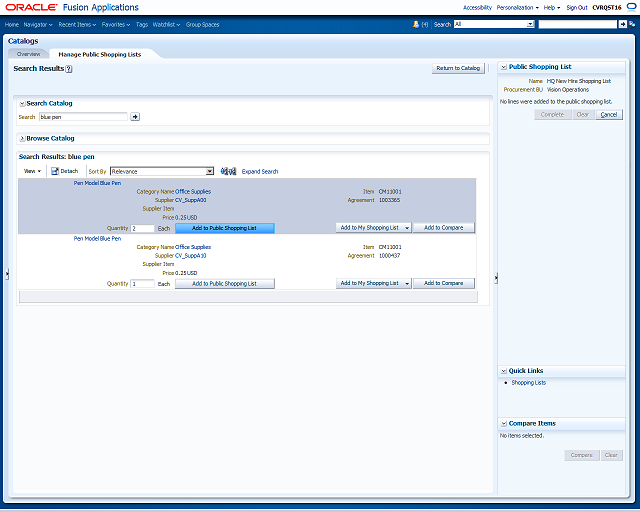Screen dimensions: 640x512
Task: Click the catalog search go arrow
Action: tap(135, 117)
